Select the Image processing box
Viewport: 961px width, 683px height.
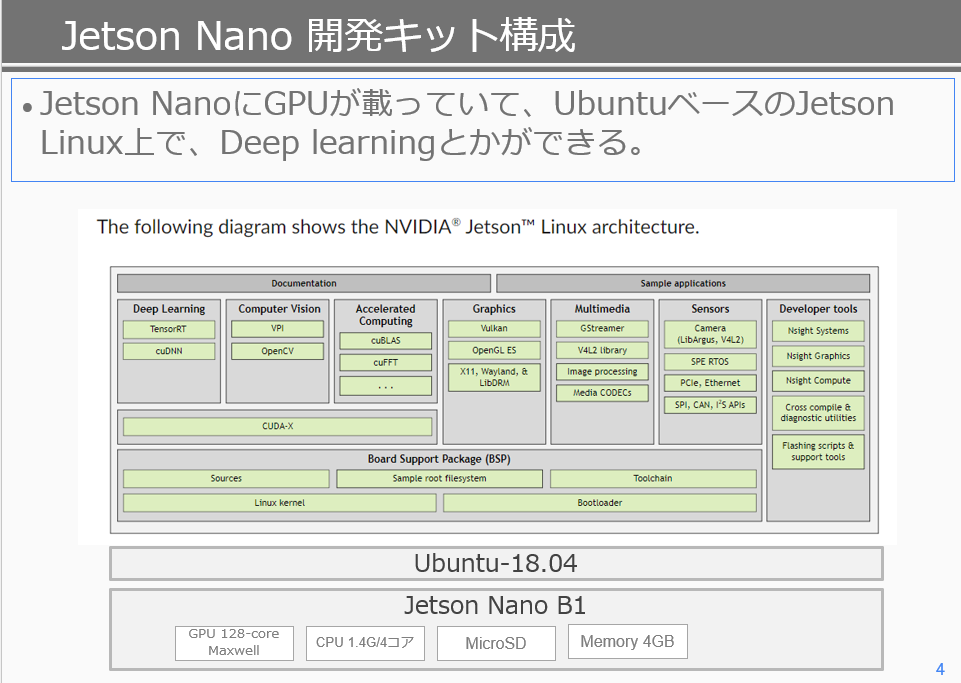602,372
